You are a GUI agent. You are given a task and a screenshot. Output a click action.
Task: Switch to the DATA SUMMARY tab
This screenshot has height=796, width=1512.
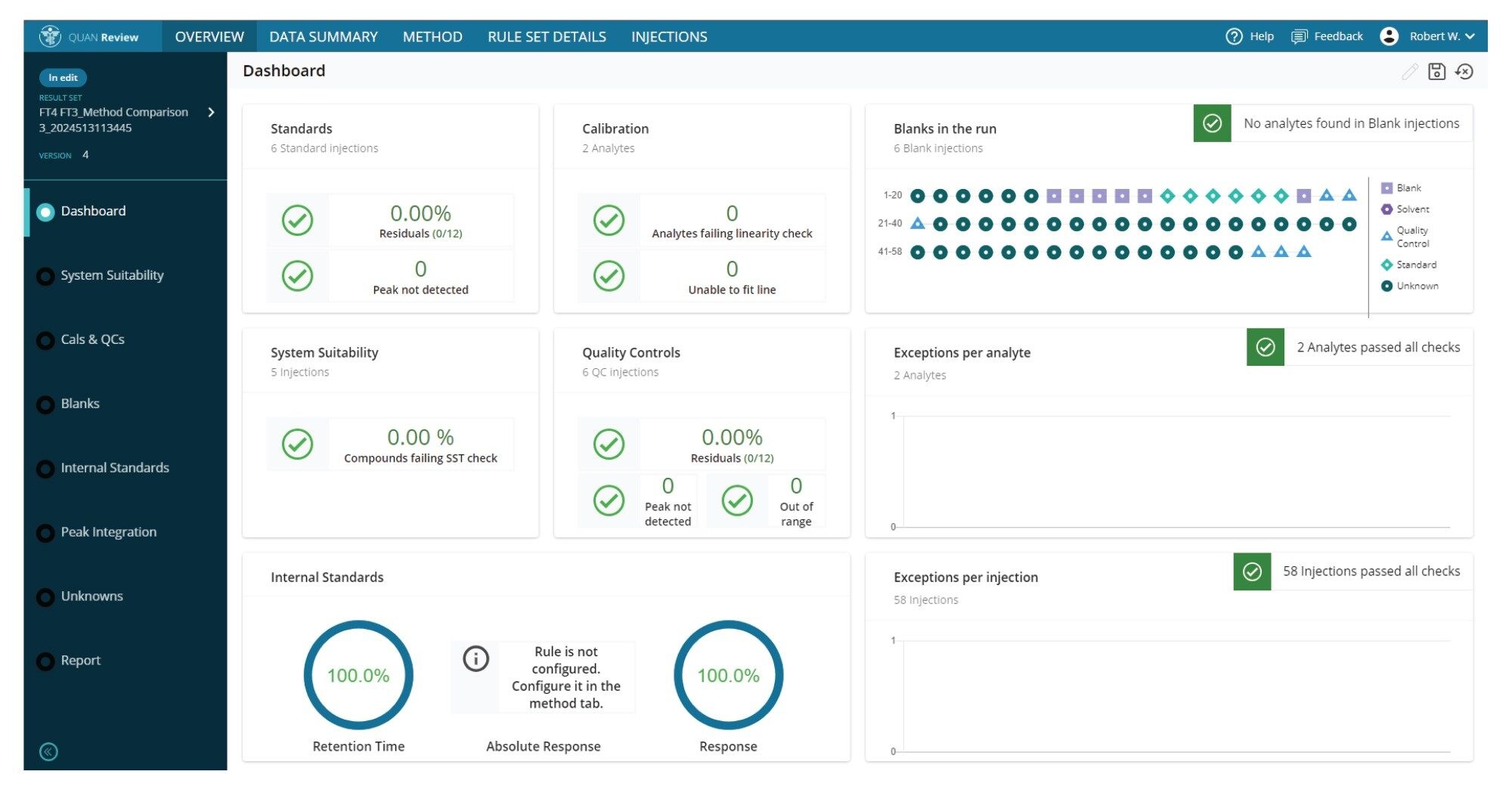point(324,36)
